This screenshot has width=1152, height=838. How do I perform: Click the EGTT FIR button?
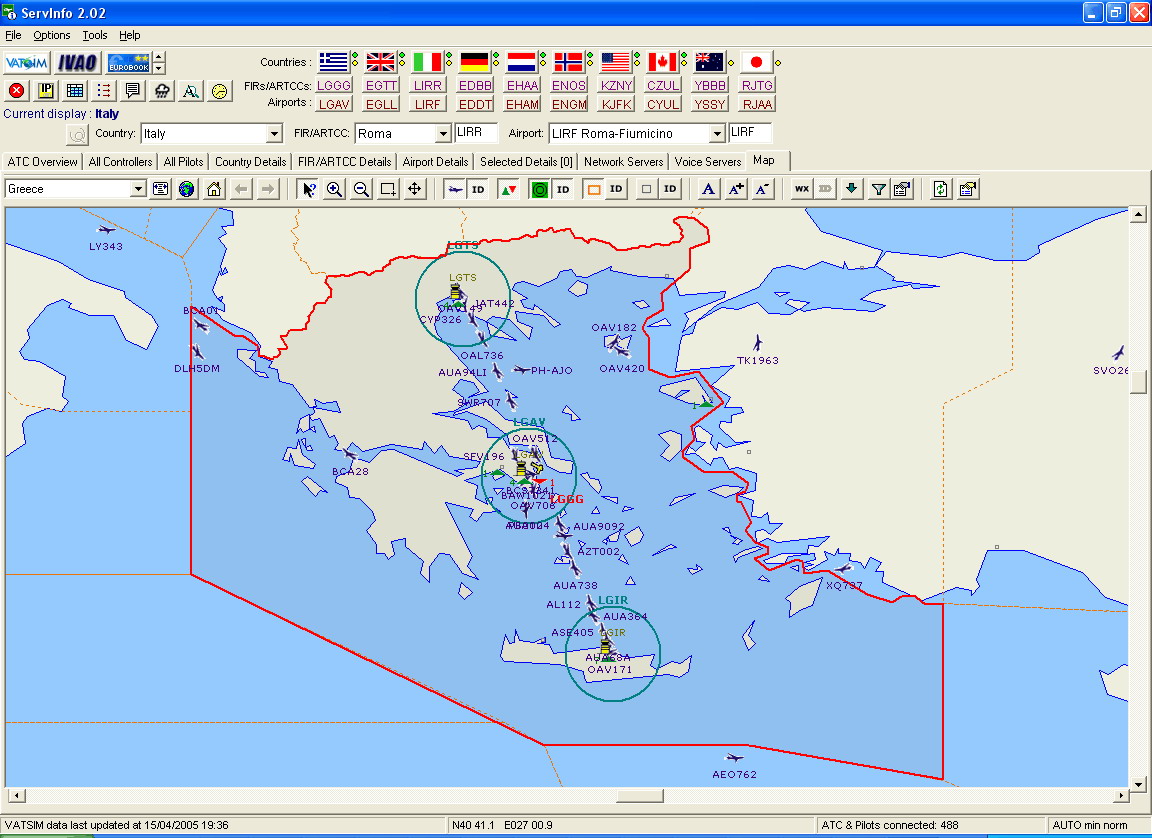381,86
